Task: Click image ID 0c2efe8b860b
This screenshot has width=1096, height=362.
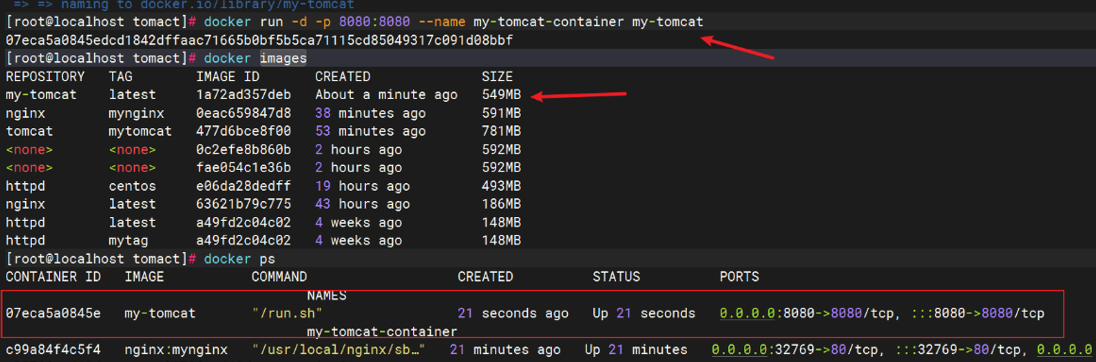Action: [x=244, y=150]
